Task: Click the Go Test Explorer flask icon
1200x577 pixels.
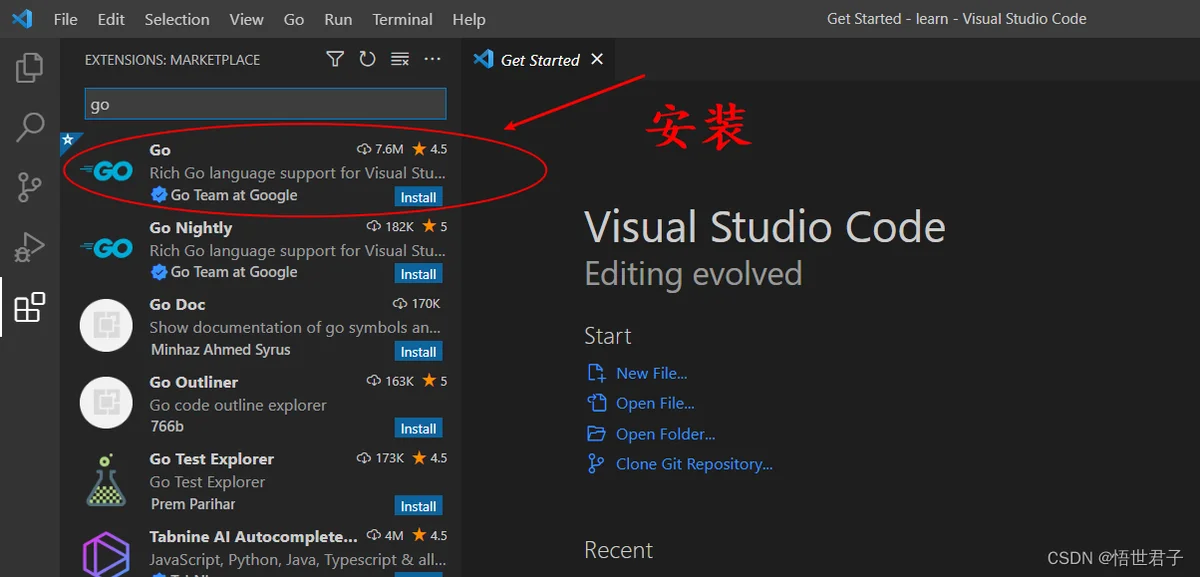Action: tap(106, 480)
